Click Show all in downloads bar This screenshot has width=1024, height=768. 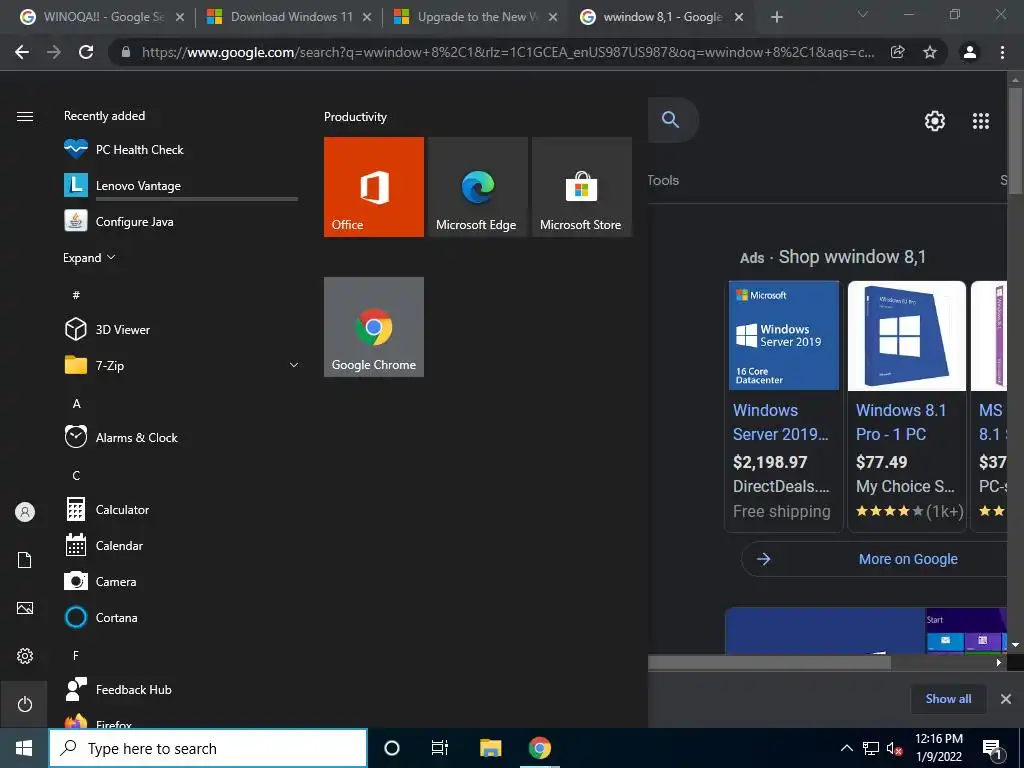(948, 699)
